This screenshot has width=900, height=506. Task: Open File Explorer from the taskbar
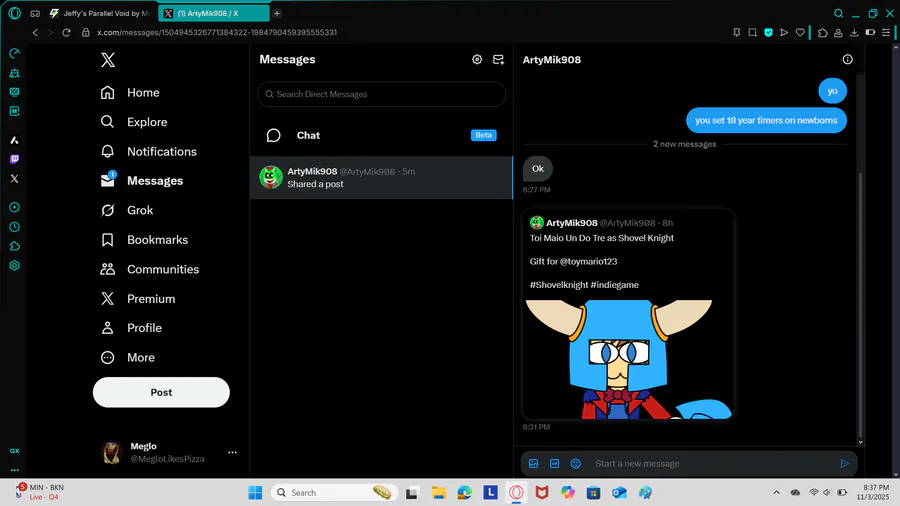(439, 492)
